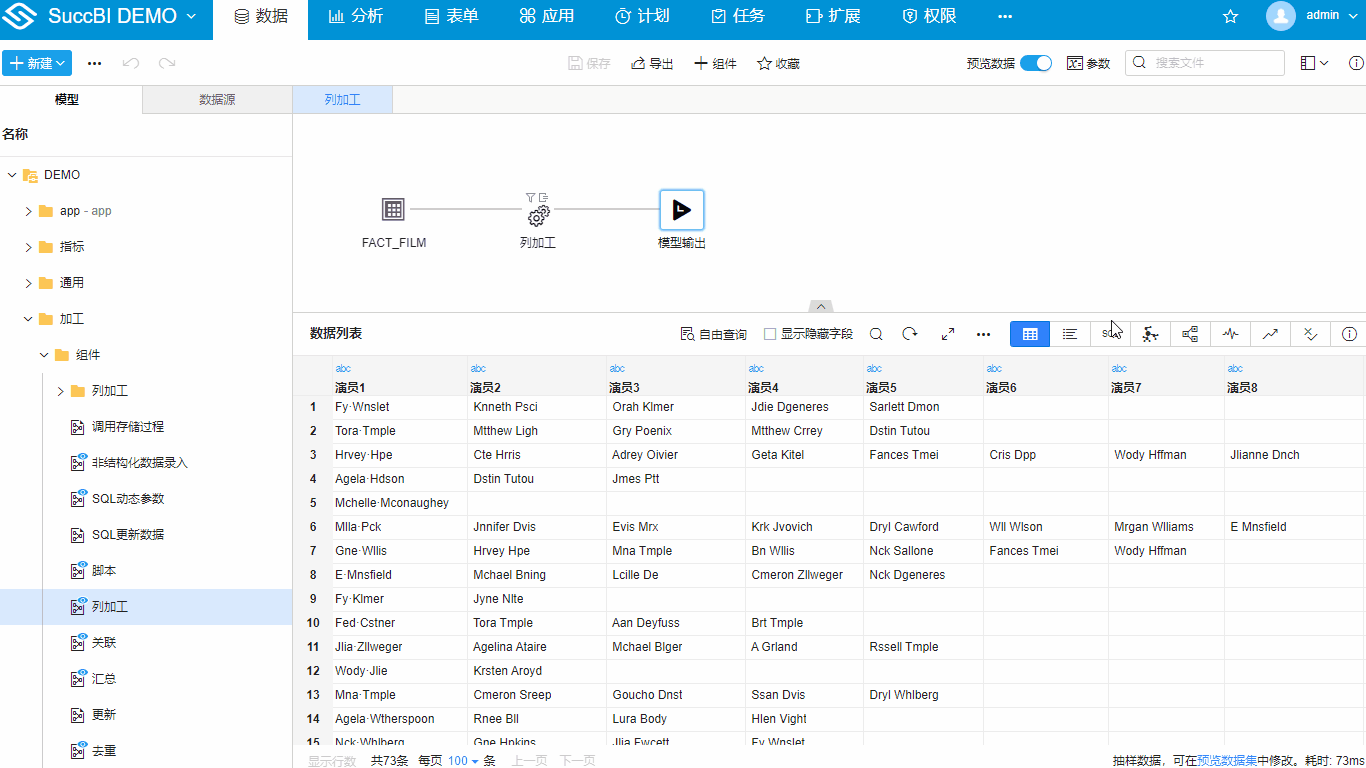Viewport: 1366px width, 768px height.
Task: Click the 导出 export button
Action: pos(651,62)
